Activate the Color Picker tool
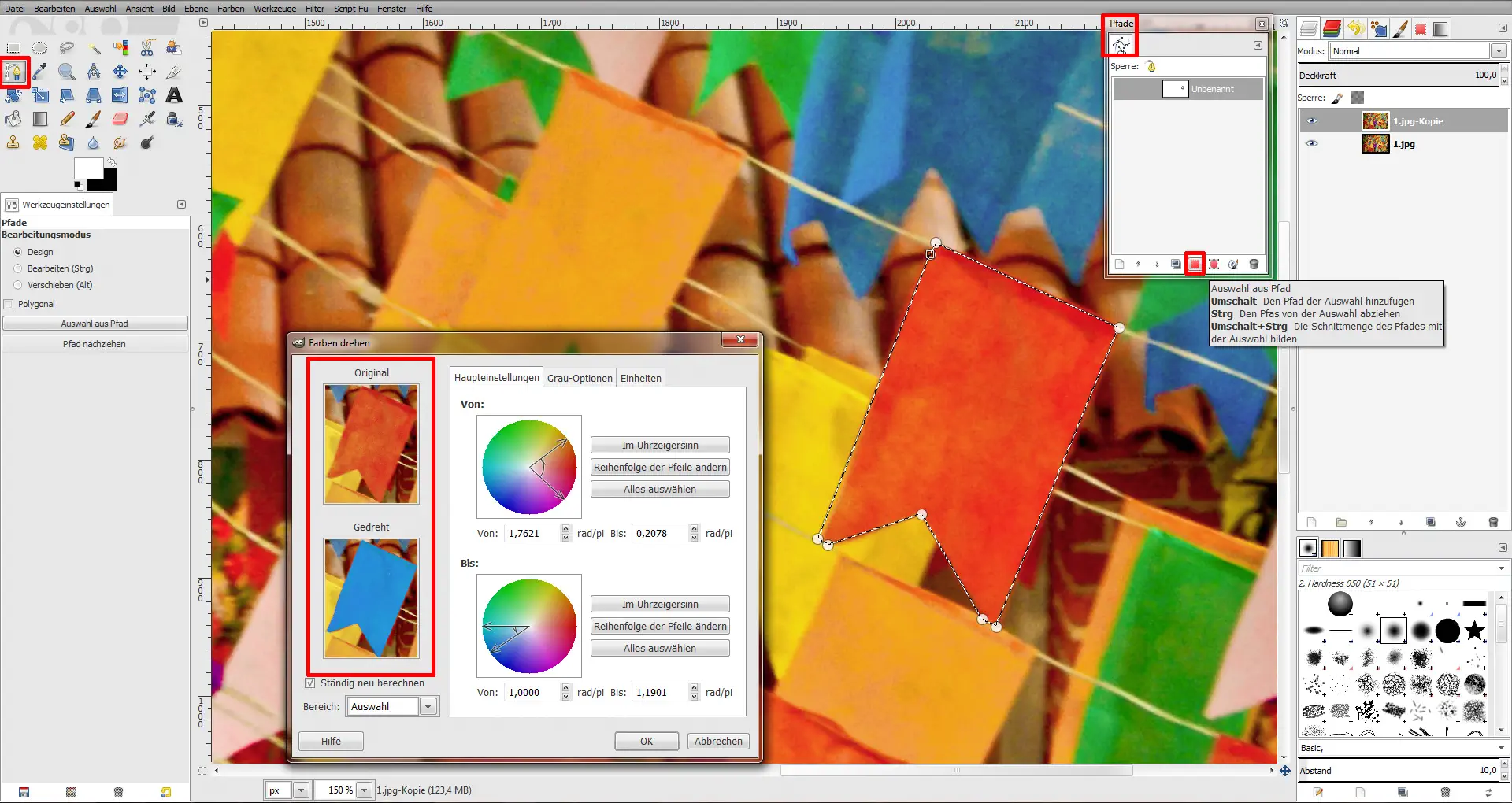Viewport: 1512px width, 803px height. point(40,72)
